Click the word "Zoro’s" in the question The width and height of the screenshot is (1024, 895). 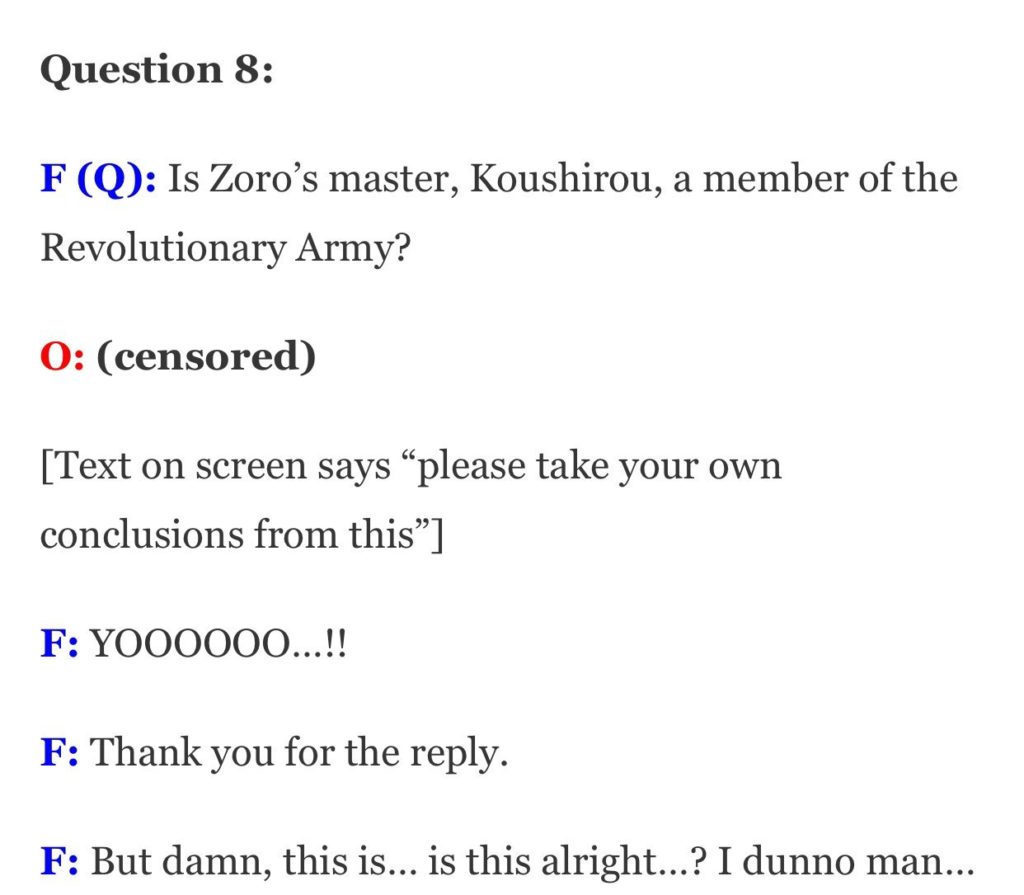click(264, 179)
